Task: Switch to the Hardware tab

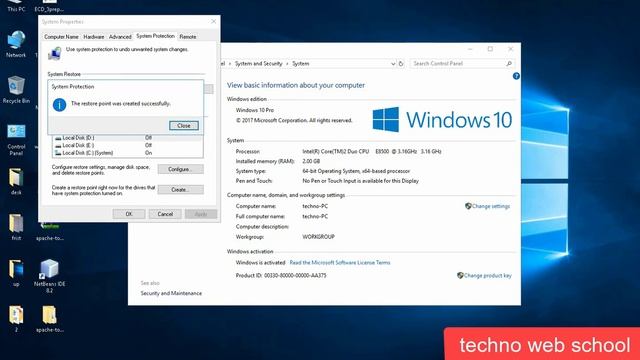Action: 93,37
